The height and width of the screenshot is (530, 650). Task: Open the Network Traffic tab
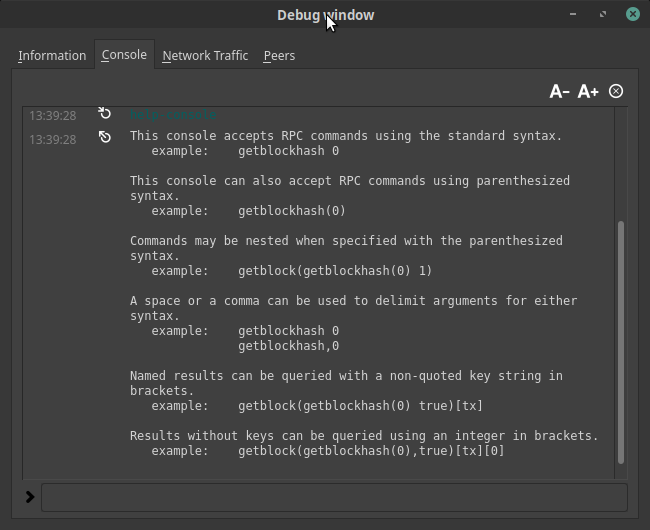tap(205, 56)
